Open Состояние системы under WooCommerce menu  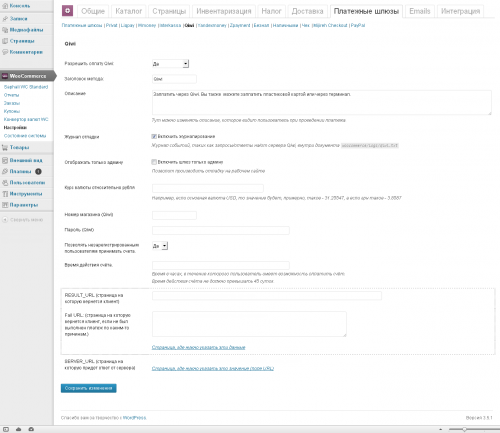(x=25, y=136)
